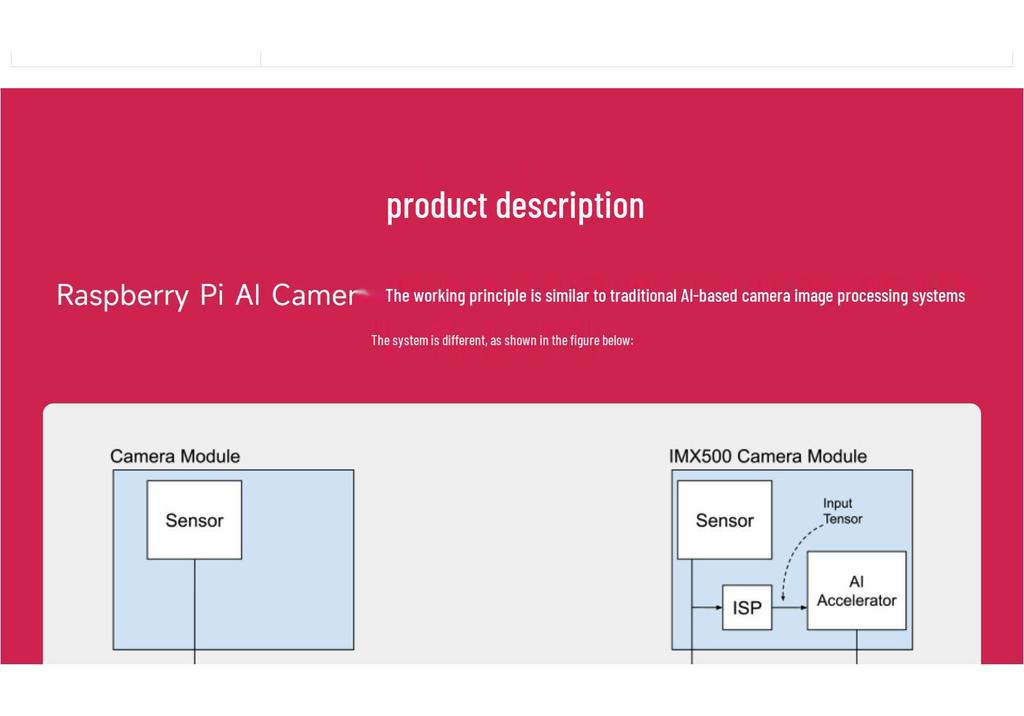Select the 'Raspberry Pi AI Camer' title text
Viewport: 1024px width, 716px height.
pyautogui.click(x=207, y=295)
